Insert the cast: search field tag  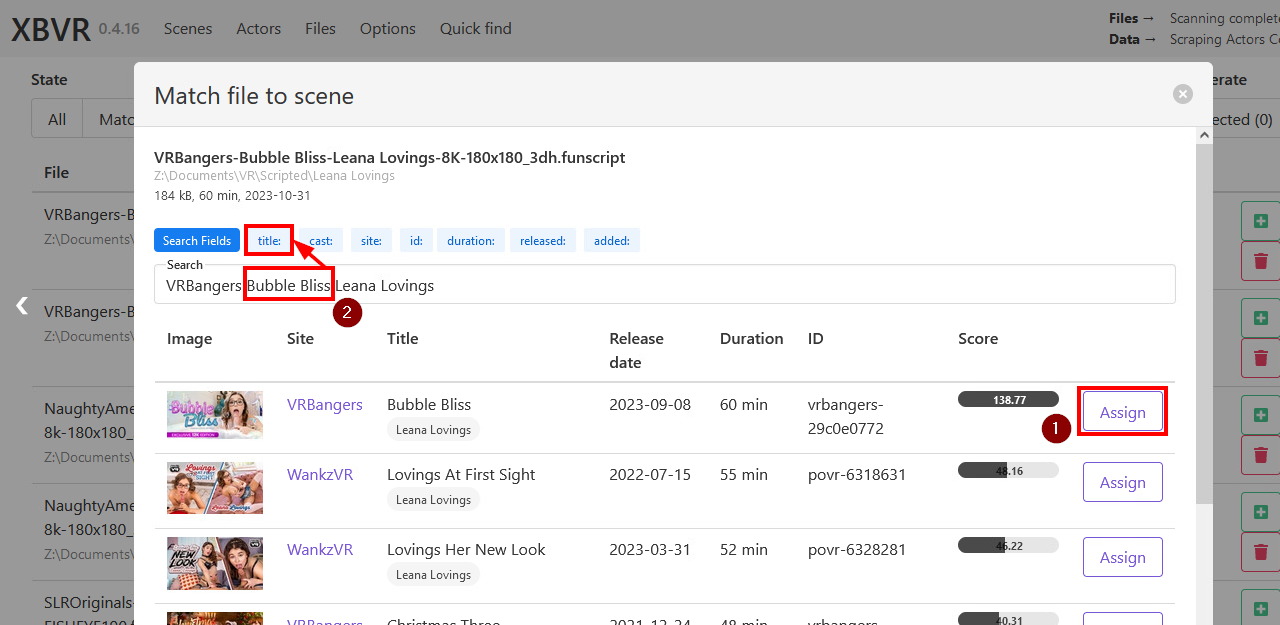321,240
